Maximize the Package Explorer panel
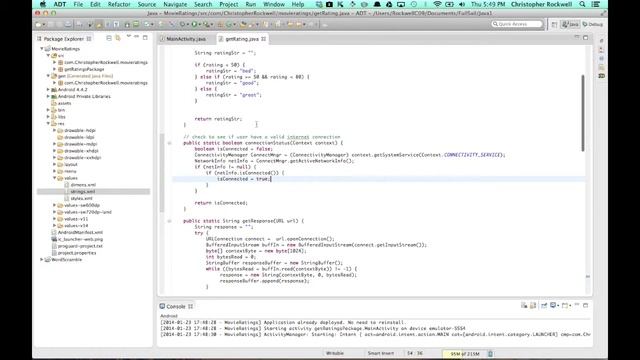This screenshot has width=640, height=360. [x=145, y=38]
